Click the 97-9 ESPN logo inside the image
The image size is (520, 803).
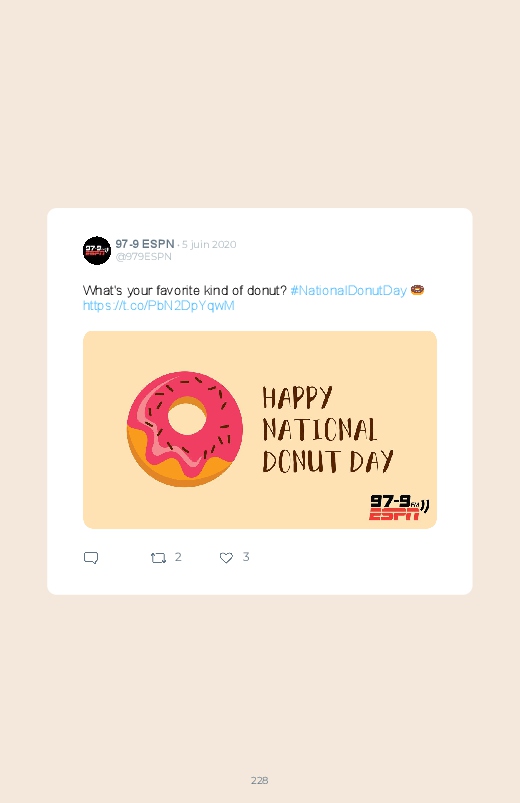[x=399, y=507]
